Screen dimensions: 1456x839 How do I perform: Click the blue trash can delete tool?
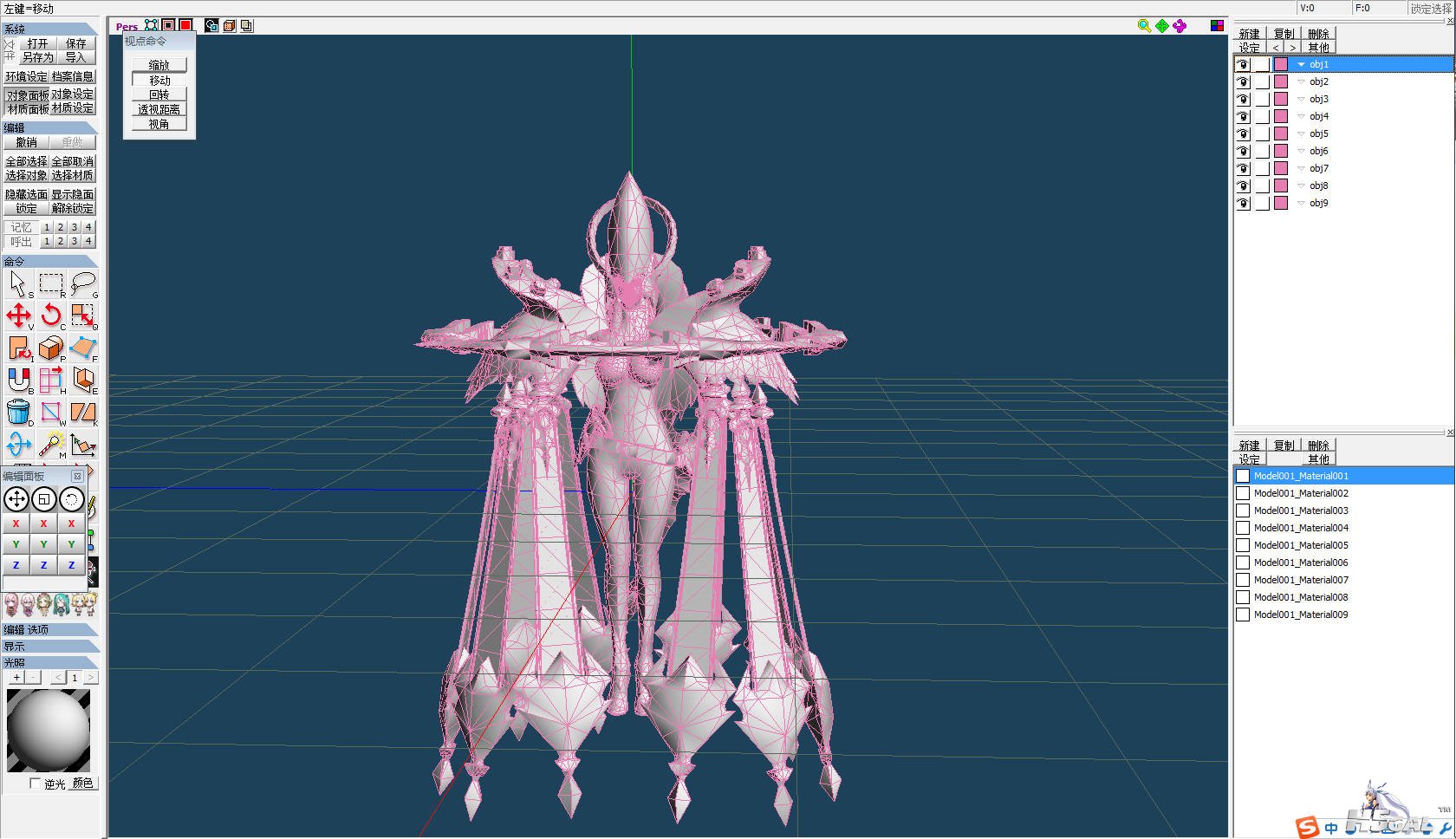pos(18,413)
